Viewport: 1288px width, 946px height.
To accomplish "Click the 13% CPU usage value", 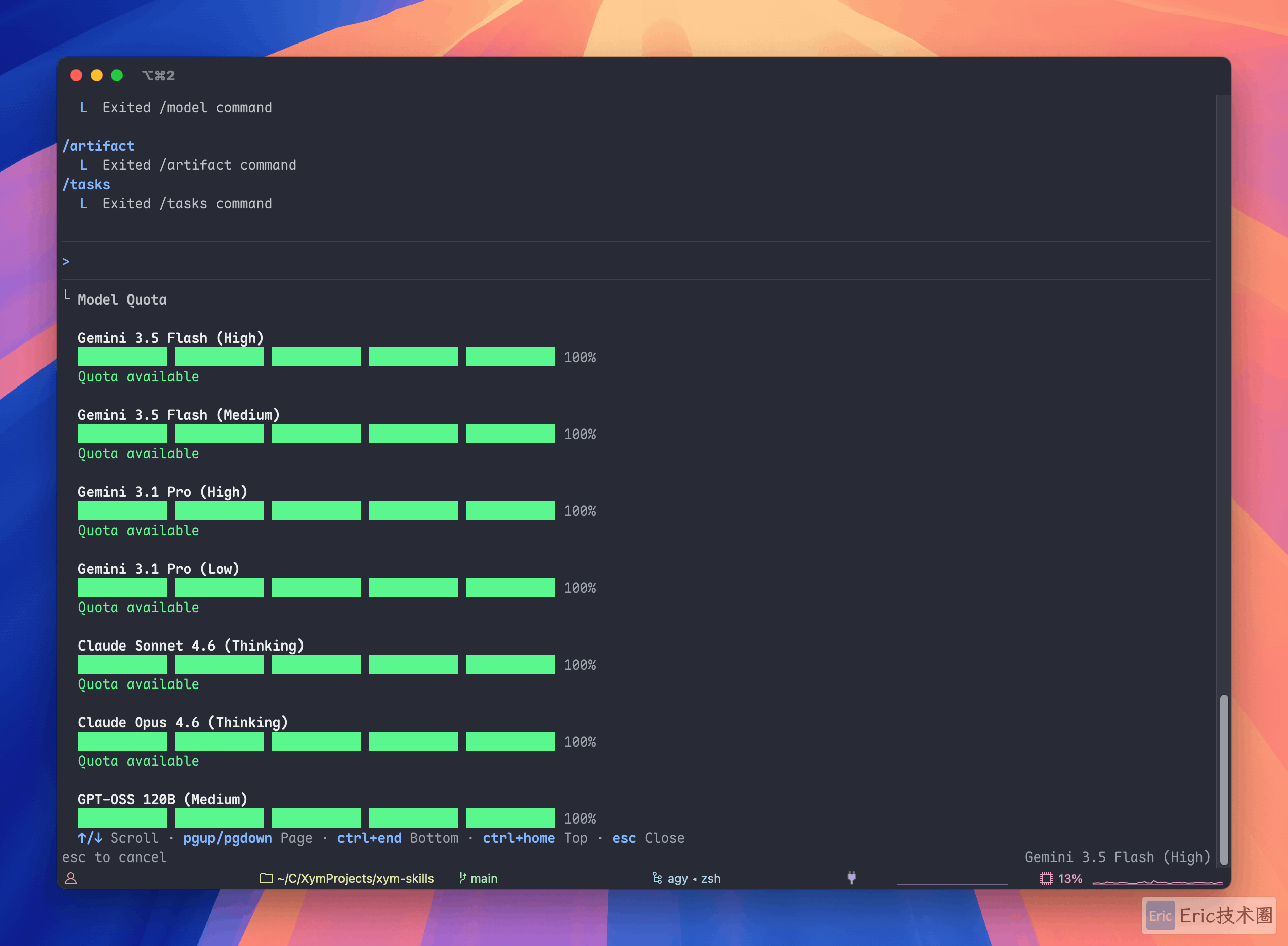I will (x=1070, y=878).
